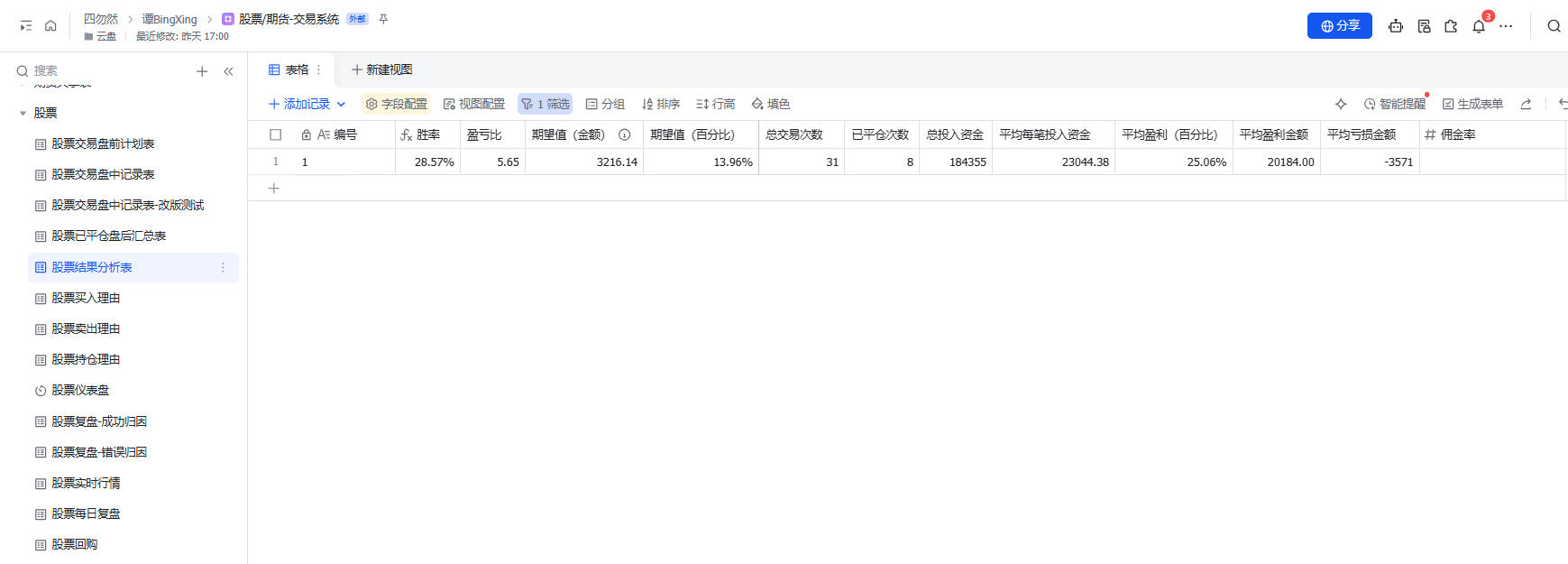Open the 四勿然 breadcrumb
Screen dimensions: 1568x564
[101, 19]
